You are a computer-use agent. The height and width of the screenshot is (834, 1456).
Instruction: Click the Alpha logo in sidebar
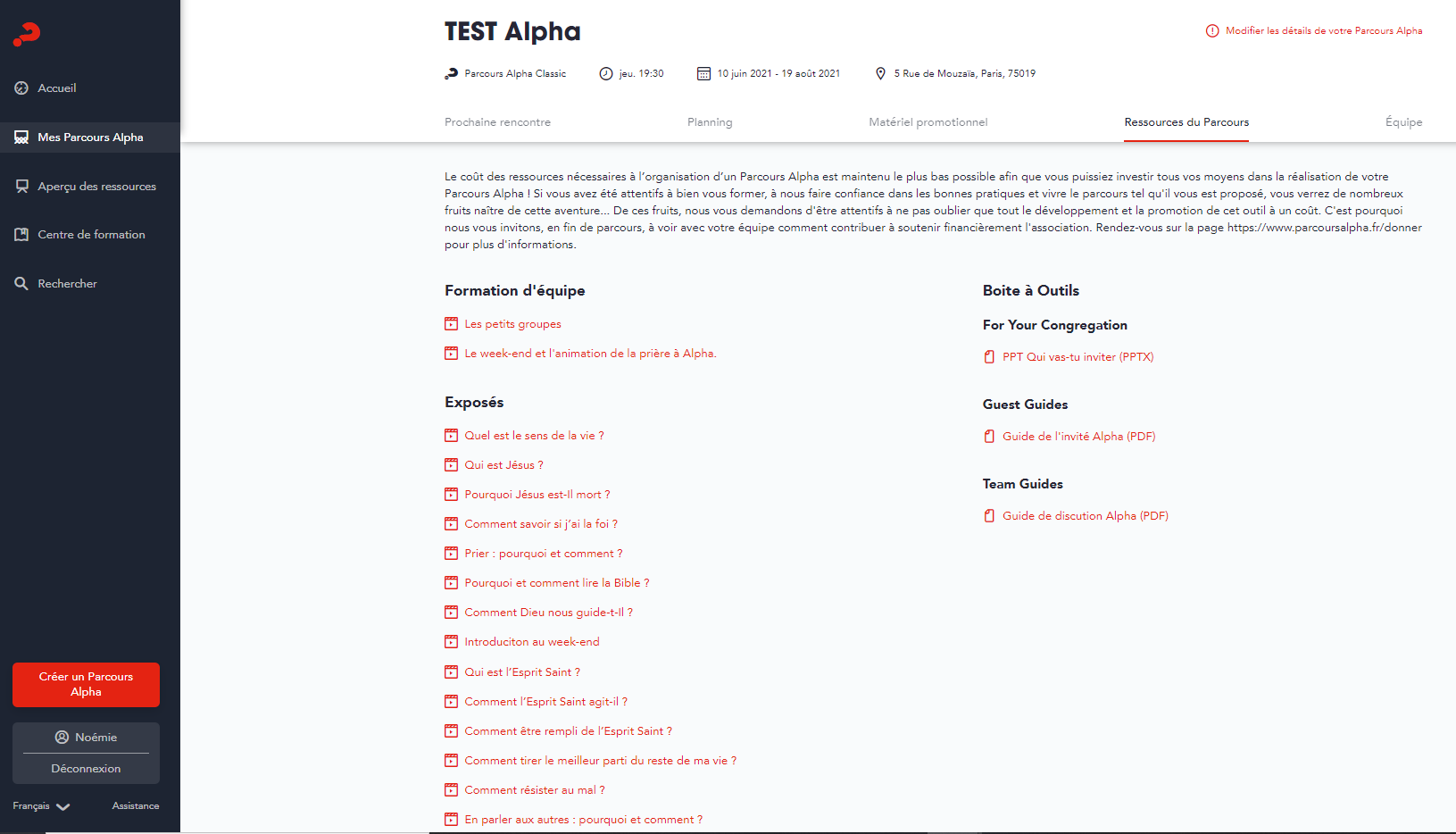[27, 35]
